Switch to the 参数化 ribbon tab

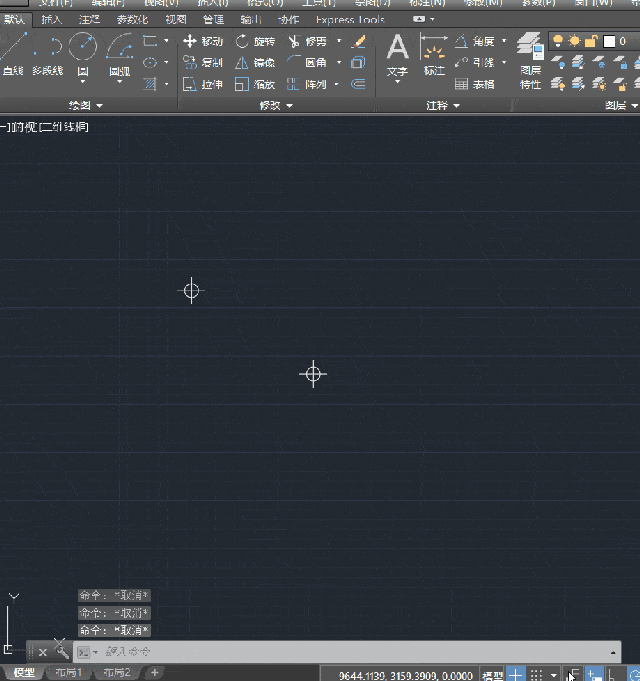(x=132, y=20)
